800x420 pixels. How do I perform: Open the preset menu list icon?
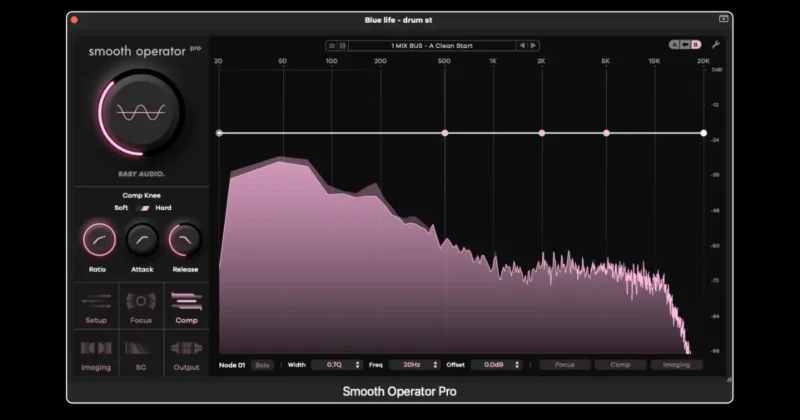click(x=332, y=46)
